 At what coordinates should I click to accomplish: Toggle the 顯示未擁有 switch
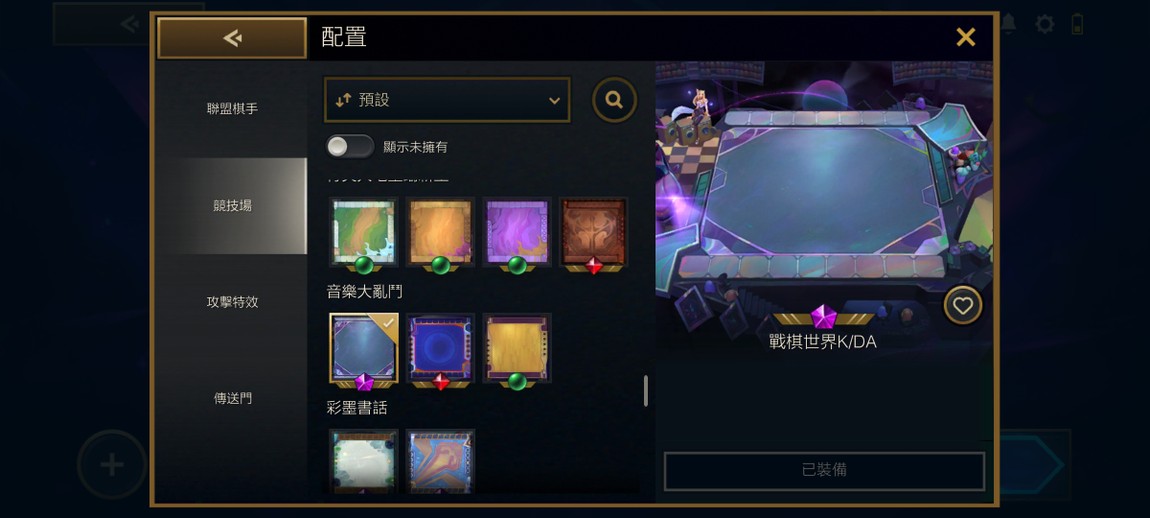[x=350, y=147]
